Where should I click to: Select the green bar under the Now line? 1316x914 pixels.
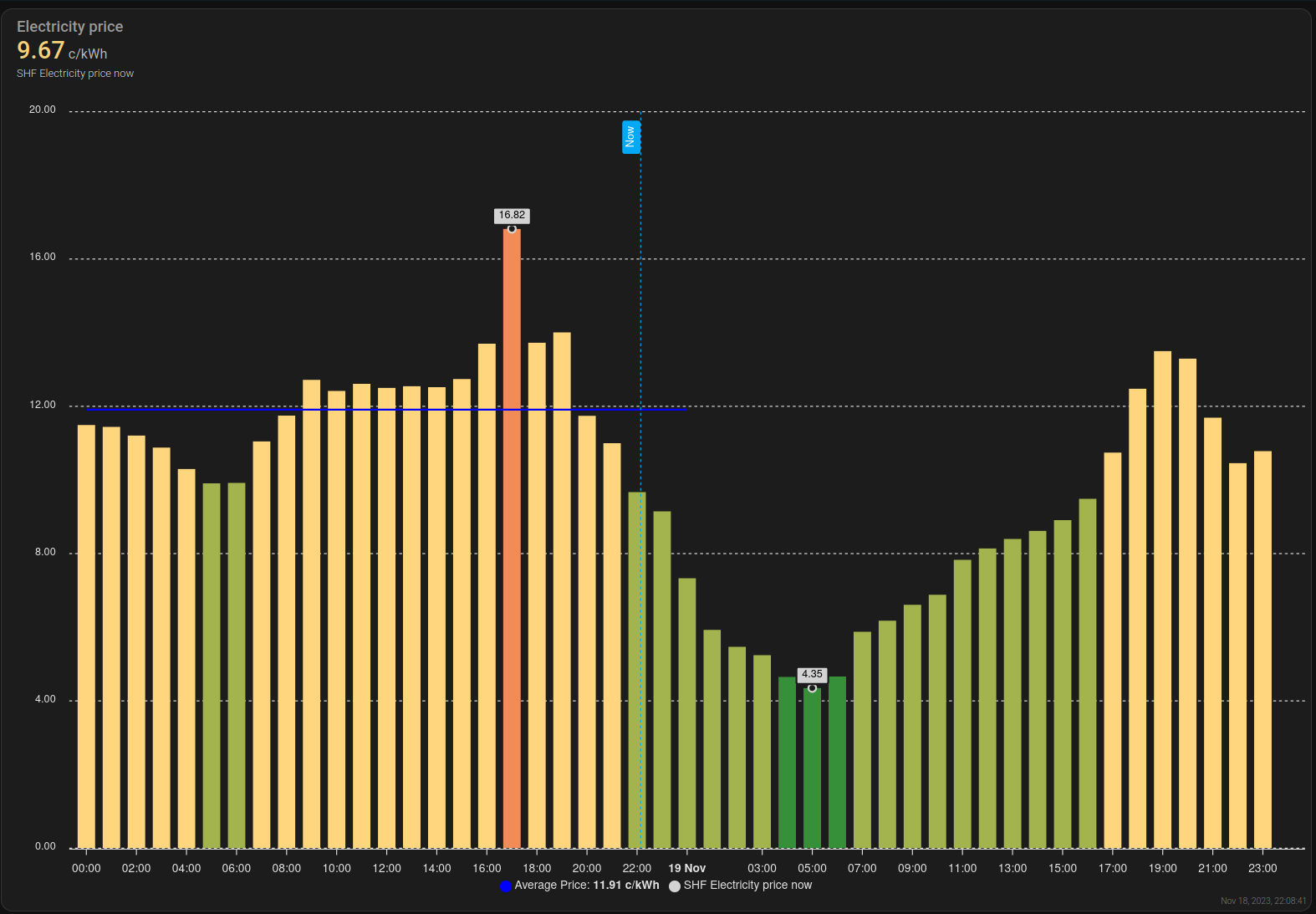coord(636,669)
